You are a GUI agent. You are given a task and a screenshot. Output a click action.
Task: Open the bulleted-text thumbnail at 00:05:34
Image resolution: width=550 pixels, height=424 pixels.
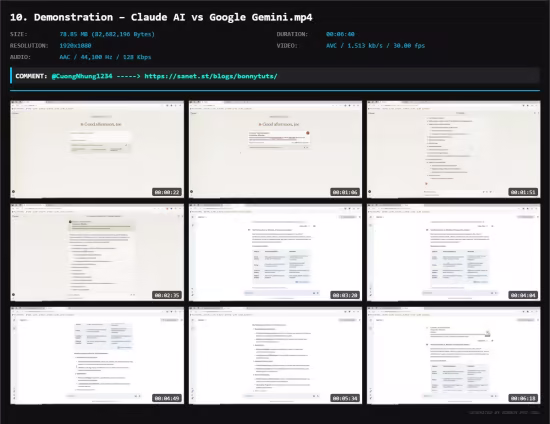coord(275,356)
